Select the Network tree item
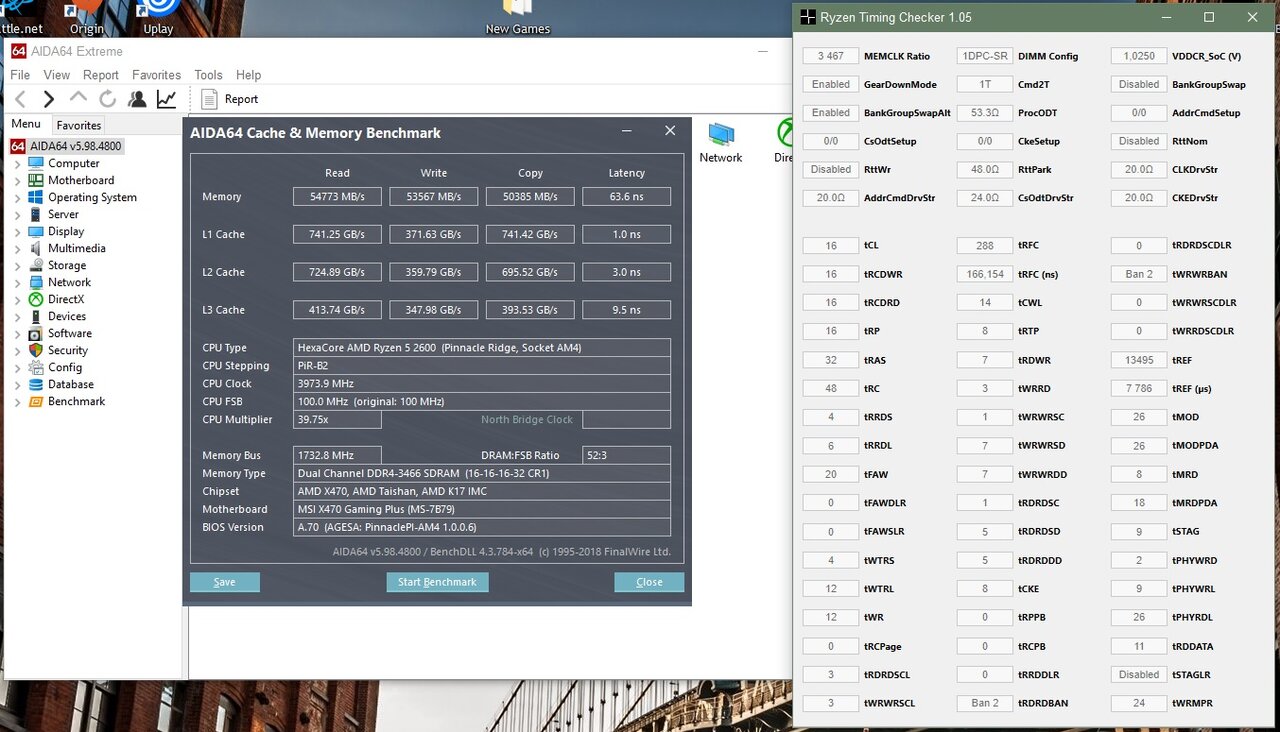Image resolution: width=1280 pixels, height=732 pixels. pos(69,282)
